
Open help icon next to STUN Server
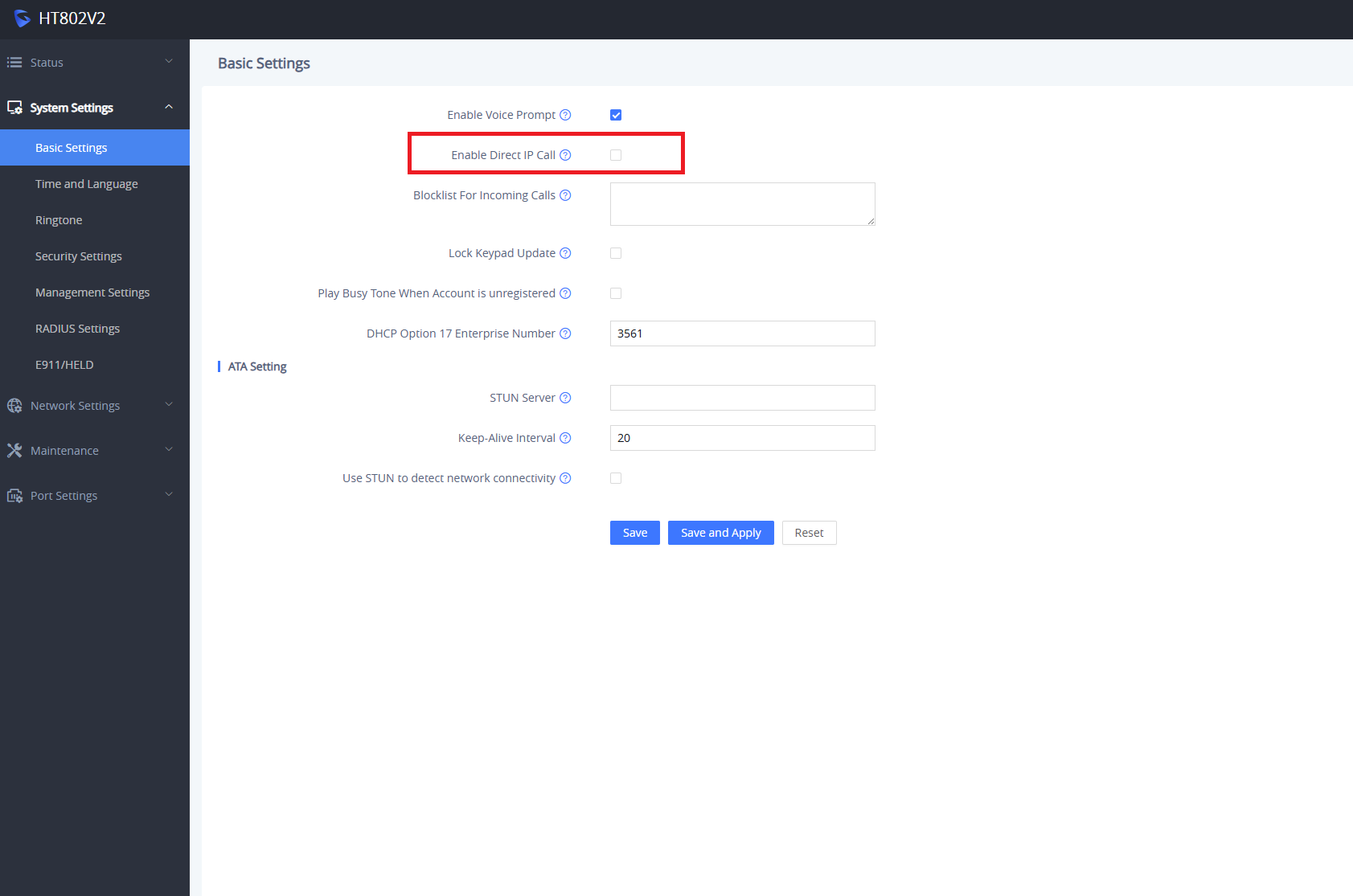pyautogui.click(x=565, y=398)
